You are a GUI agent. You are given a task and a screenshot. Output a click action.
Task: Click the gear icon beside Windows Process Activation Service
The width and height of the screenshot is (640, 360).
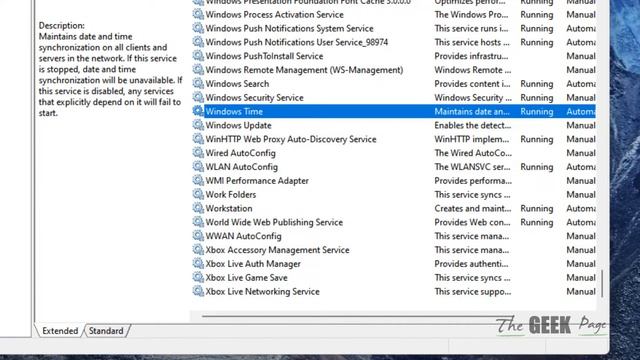pos(198,14)
